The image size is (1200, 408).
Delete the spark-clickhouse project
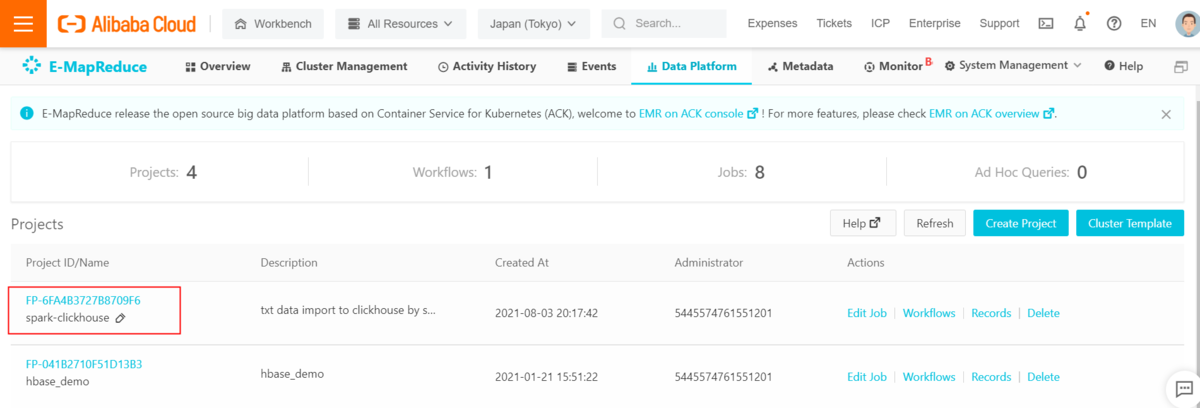click(x=1043, y=313)
